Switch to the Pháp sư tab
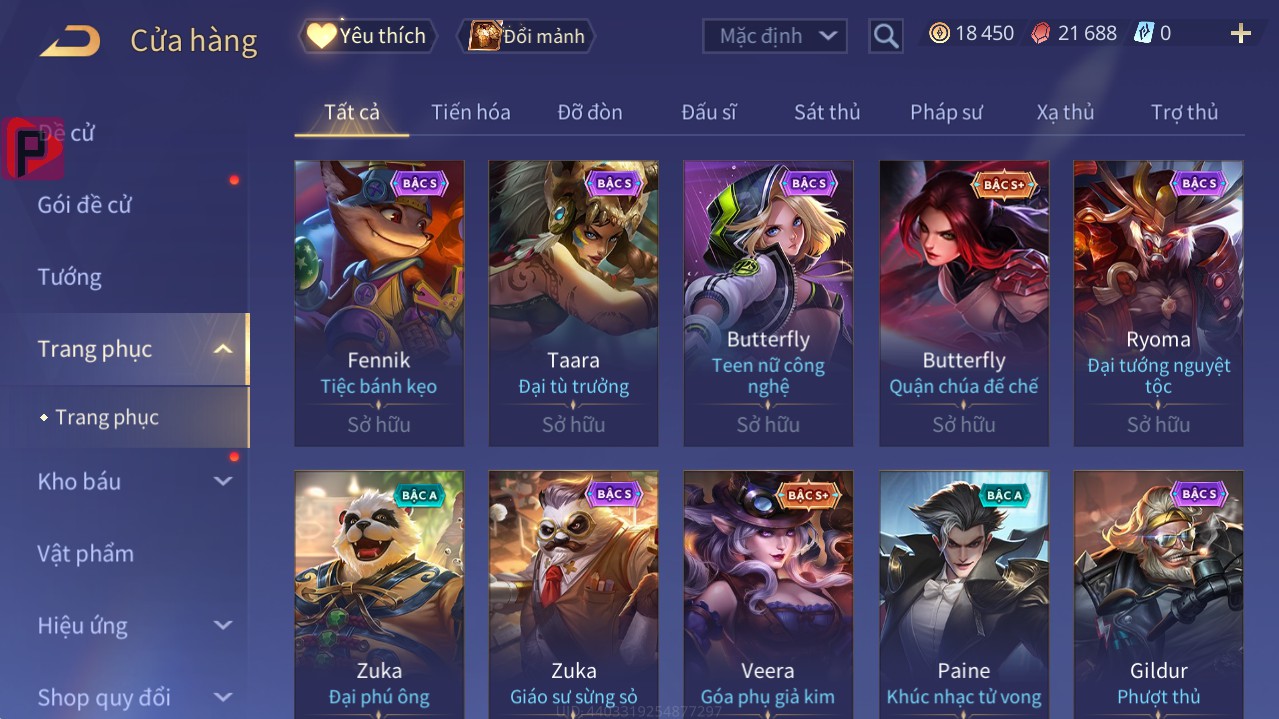The height and width of the screenshot is (719, 1279). click(946, 112)
